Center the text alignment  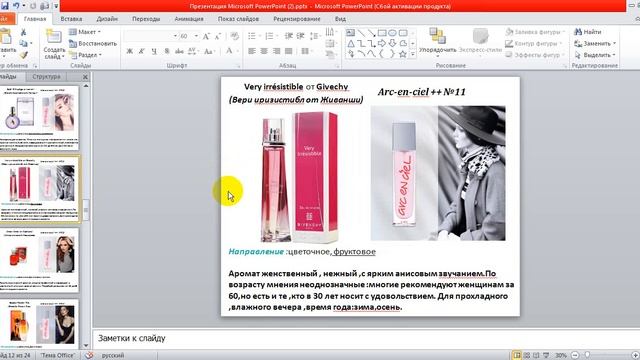[x=264, y=51]
